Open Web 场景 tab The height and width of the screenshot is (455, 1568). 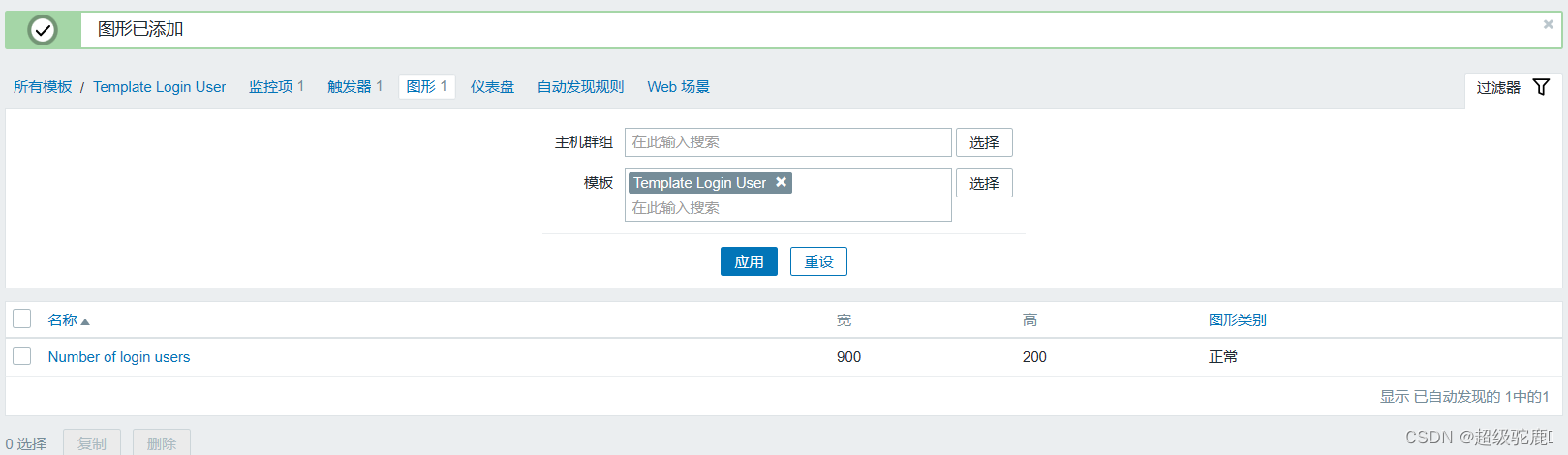coord(678,87)
